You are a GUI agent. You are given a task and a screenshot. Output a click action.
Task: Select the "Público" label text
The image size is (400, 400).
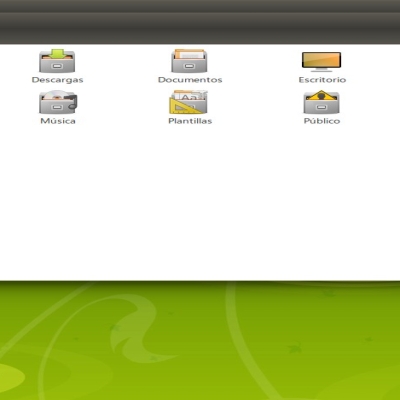[x=322, y=121]
